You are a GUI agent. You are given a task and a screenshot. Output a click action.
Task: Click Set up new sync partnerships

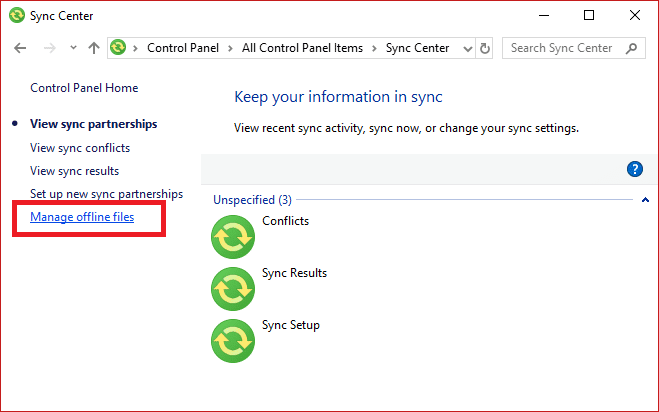coord(106,194)
